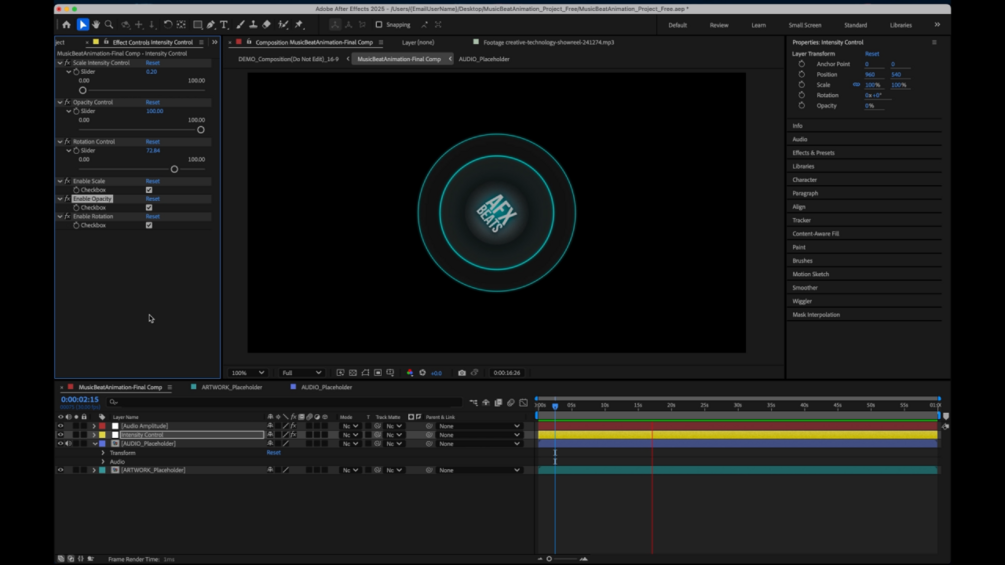Screen dimensions: 1005x565
Task: Reset the Scale Intensity Control effect
Action: (153, 63)
